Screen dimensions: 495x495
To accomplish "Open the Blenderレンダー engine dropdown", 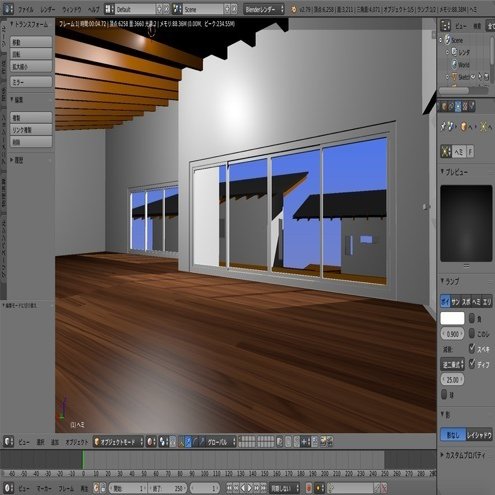I will 264,9.
